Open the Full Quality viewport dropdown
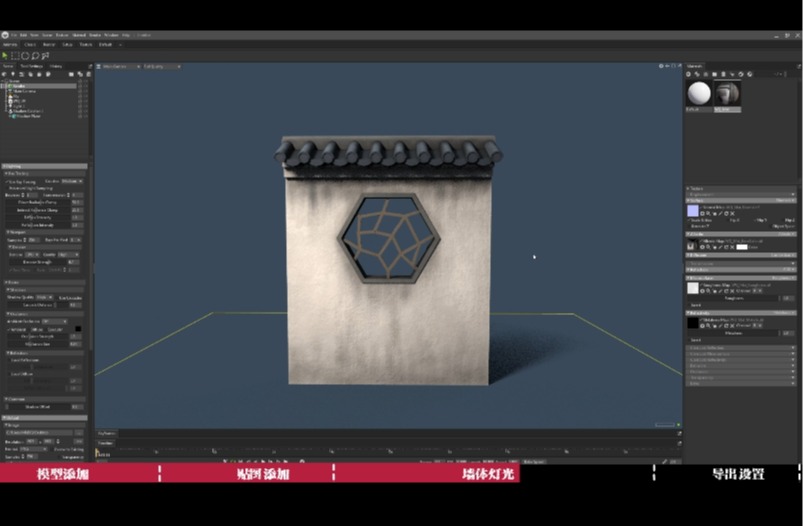803x526 pixels. [x=162, y=66]
